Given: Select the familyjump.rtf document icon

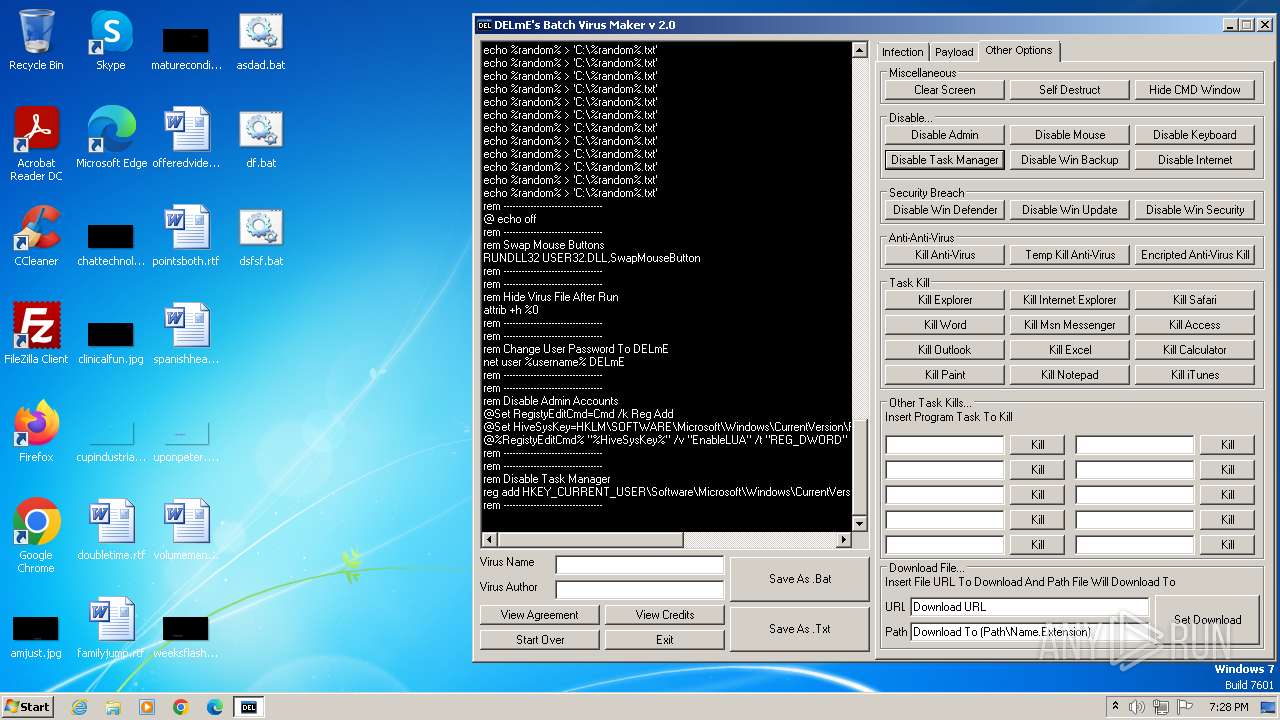Looking at the screenshot, I should pyautogui.click(x=111, y=628).
